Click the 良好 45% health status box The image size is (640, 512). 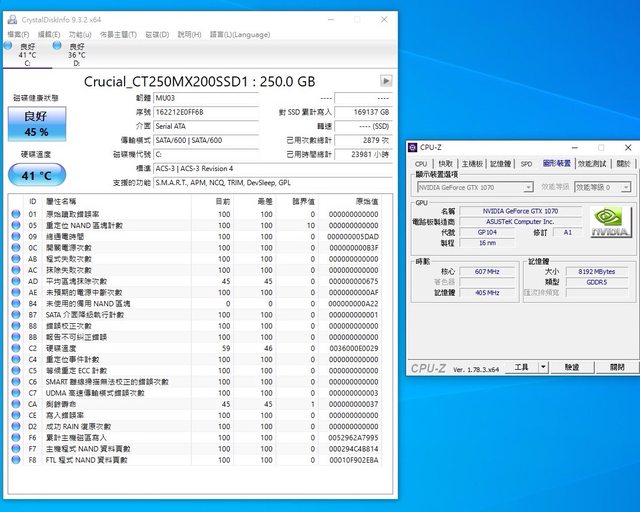(x=36, y=124)
